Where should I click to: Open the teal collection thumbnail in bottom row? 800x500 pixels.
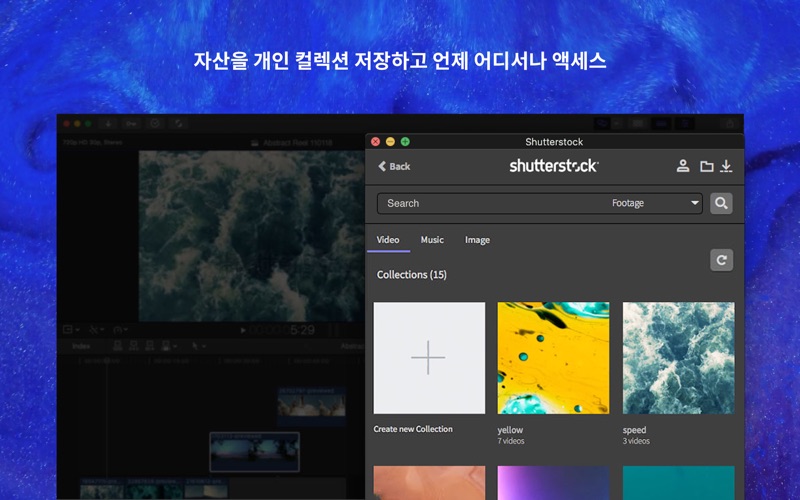(679, 483)
